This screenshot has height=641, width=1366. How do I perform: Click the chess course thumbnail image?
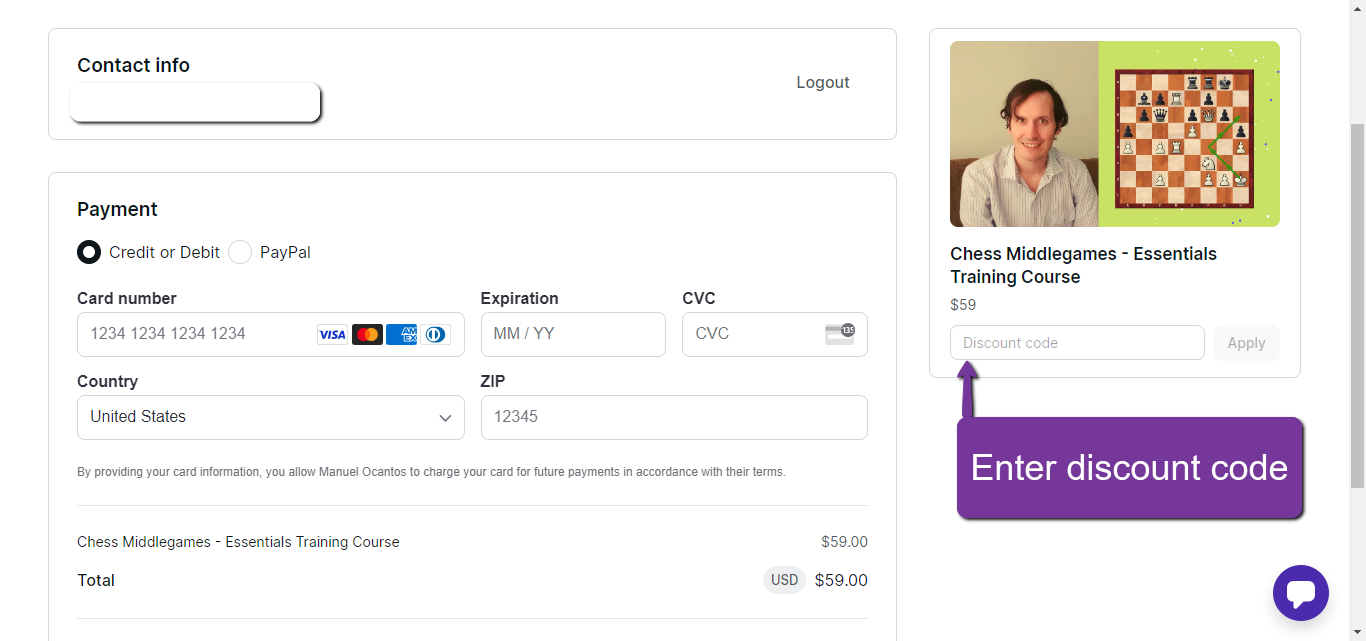1114,134
